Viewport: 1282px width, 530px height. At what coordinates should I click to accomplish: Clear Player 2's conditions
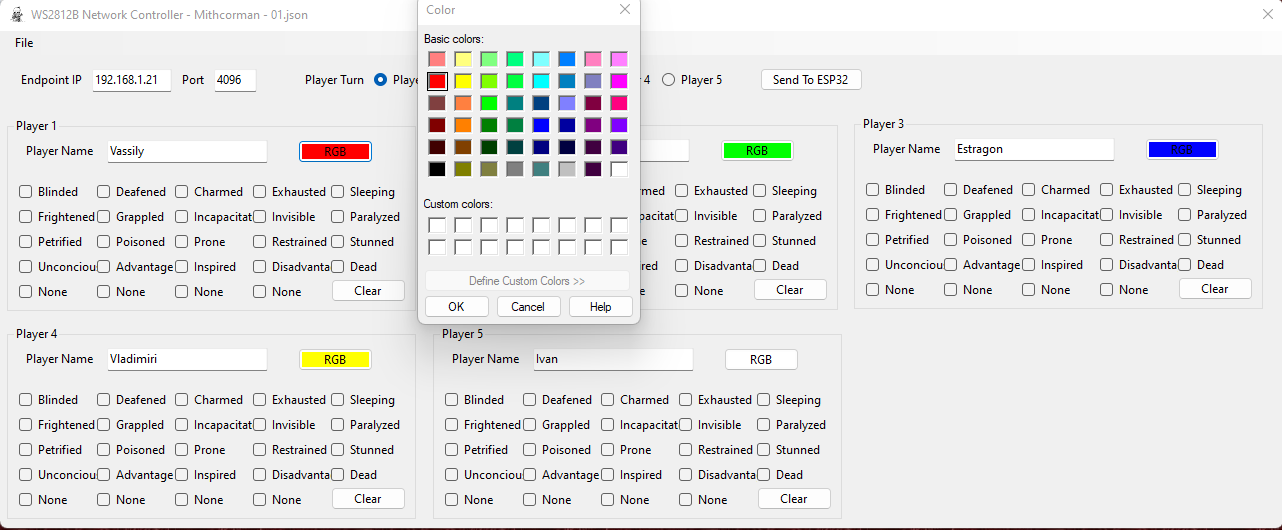click(x=790, y=290)
